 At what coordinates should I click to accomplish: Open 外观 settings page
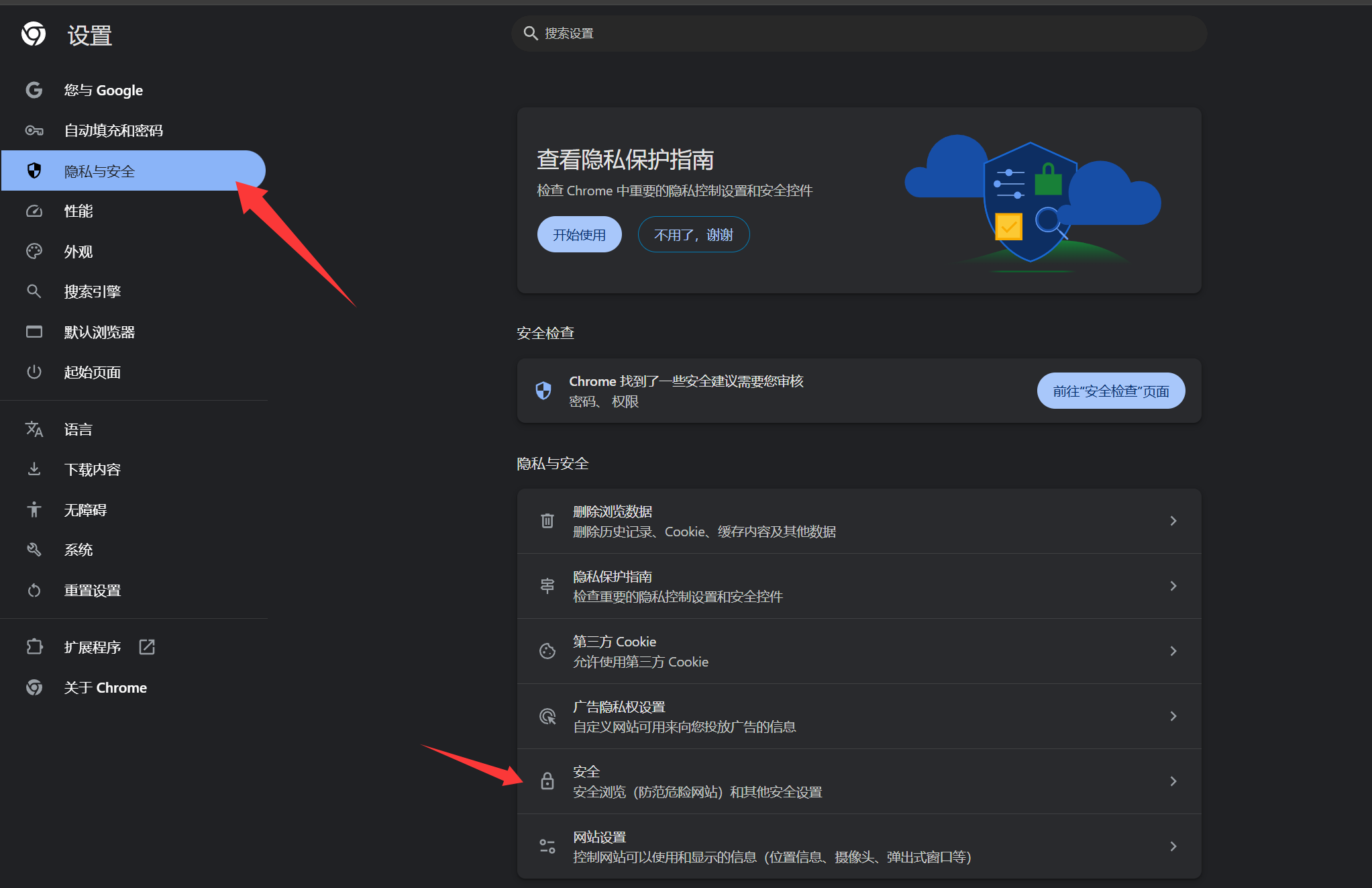134,251
